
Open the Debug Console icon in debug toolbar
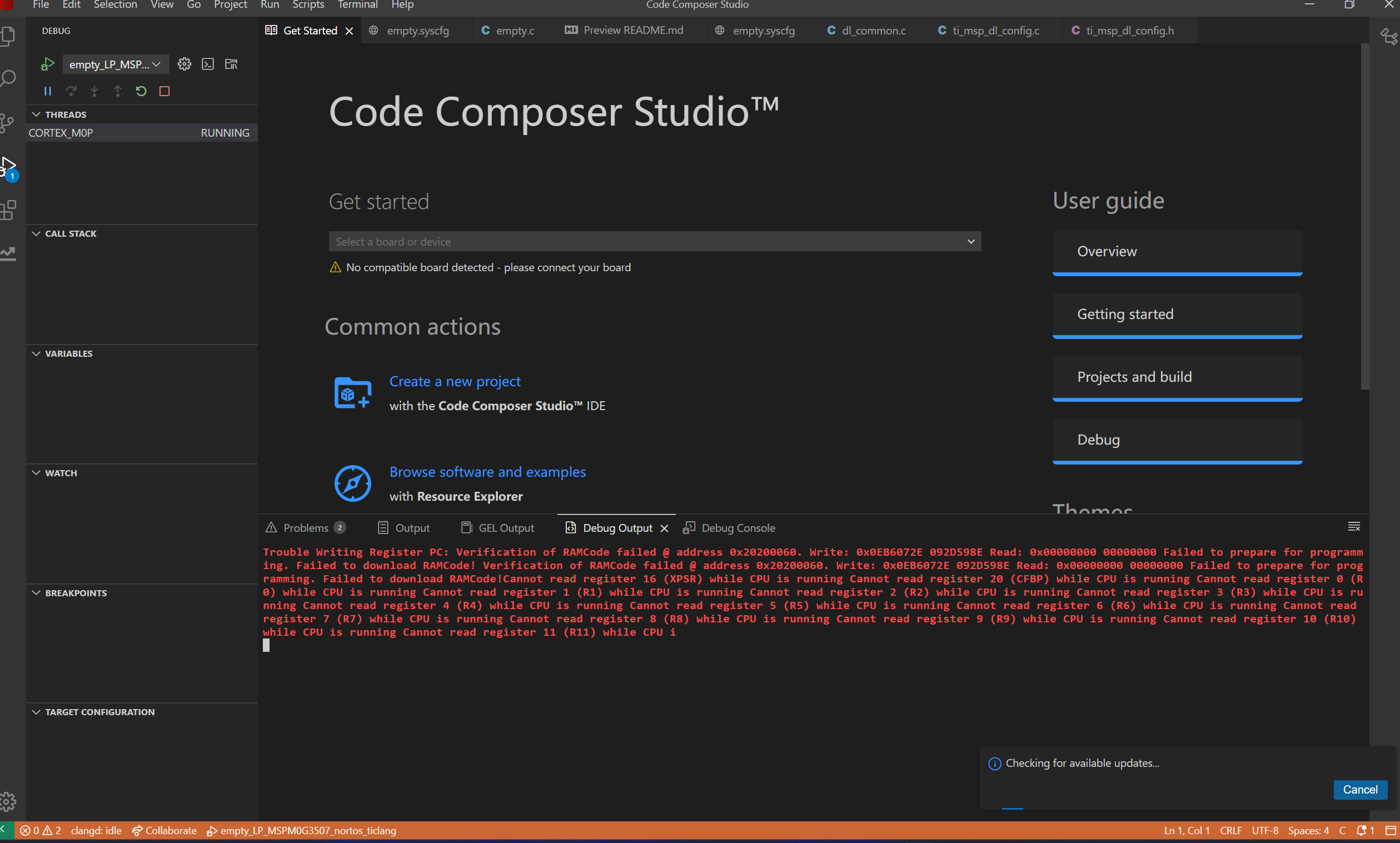(208, 64)
